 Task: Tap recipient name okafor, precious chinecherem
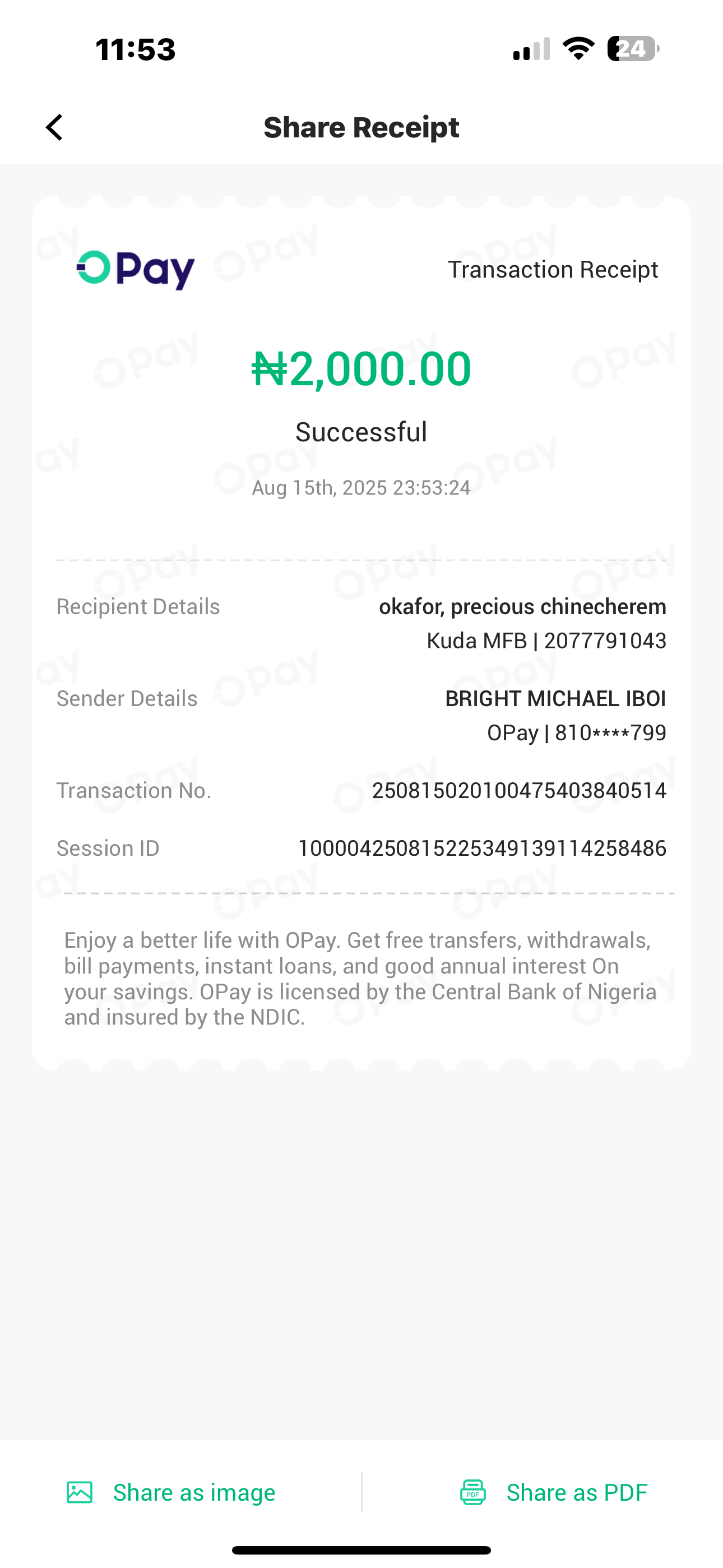522,607
